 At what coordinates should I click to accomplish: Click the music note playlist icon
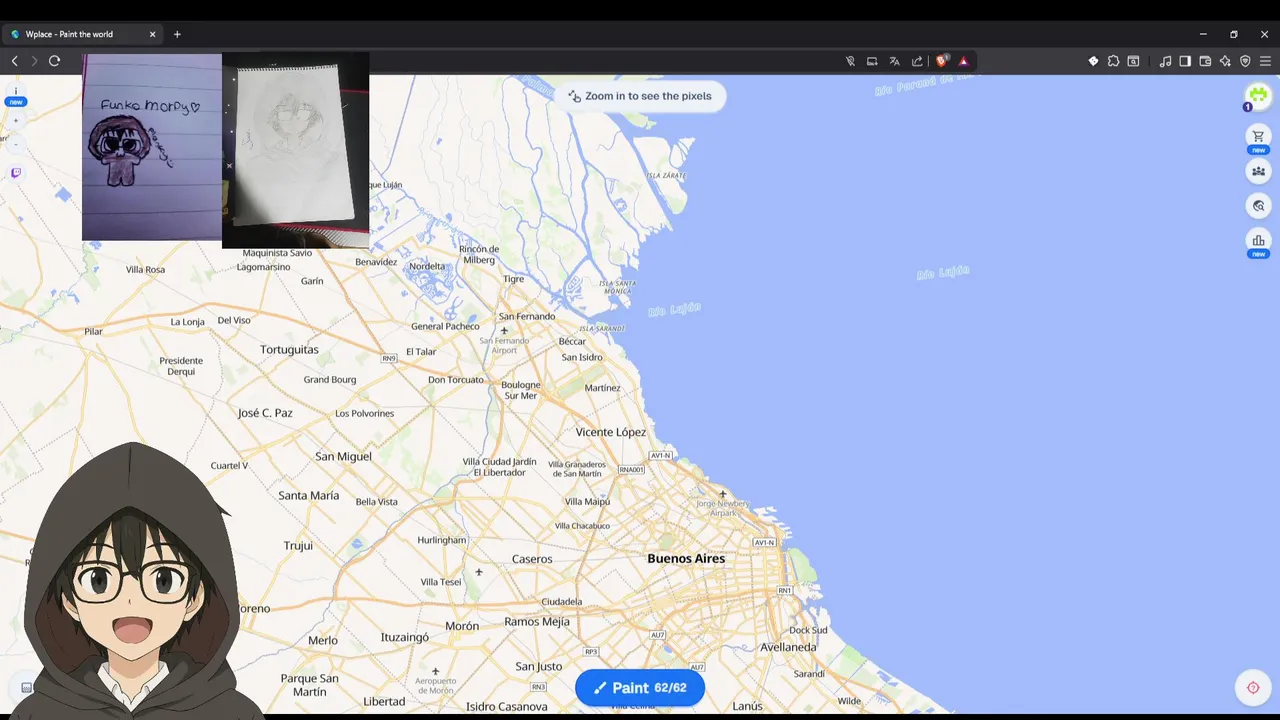[1165, 61]
